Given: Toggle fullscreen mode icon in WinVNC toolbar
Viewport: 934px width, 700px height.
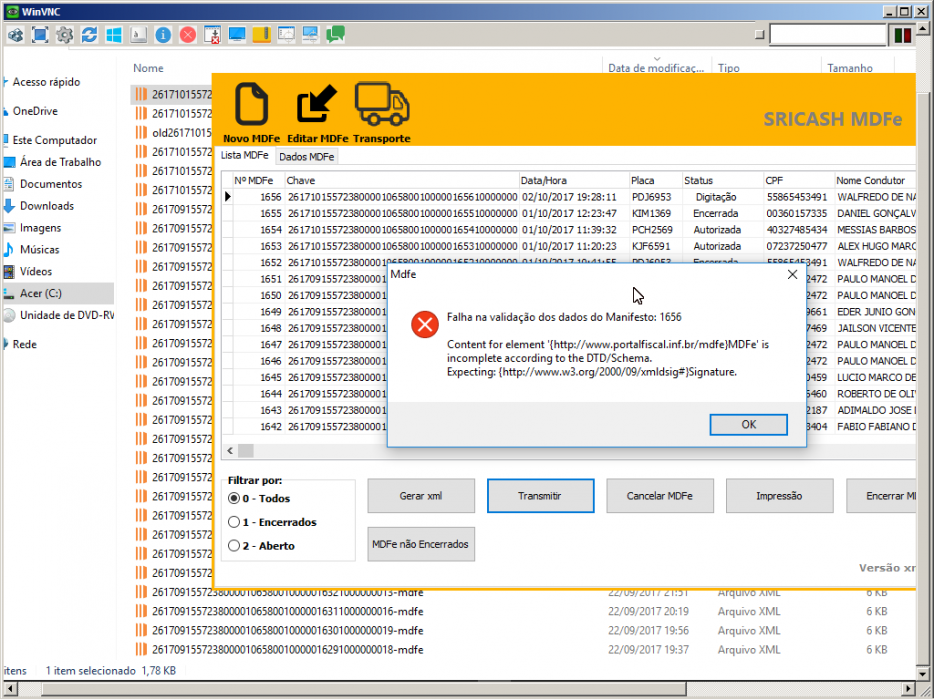Looking at the screenshot, I should [x=40, y=35].
